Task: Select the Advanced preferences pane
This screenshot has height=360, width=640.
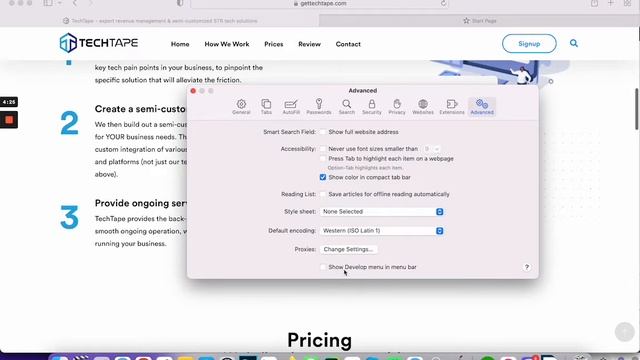Action: [482, 107]
